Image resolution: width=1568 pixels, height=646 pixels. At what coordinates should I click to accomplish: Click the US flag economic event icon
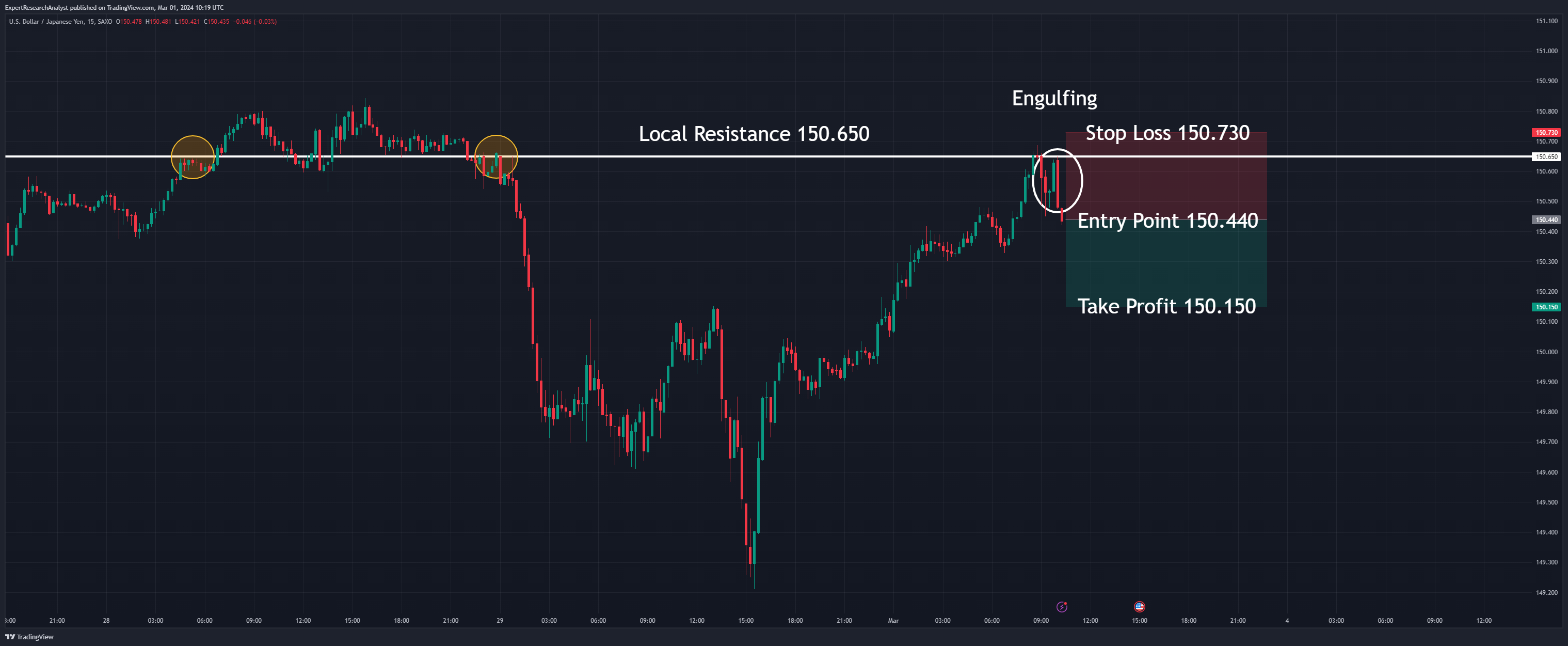[1140, 606]
